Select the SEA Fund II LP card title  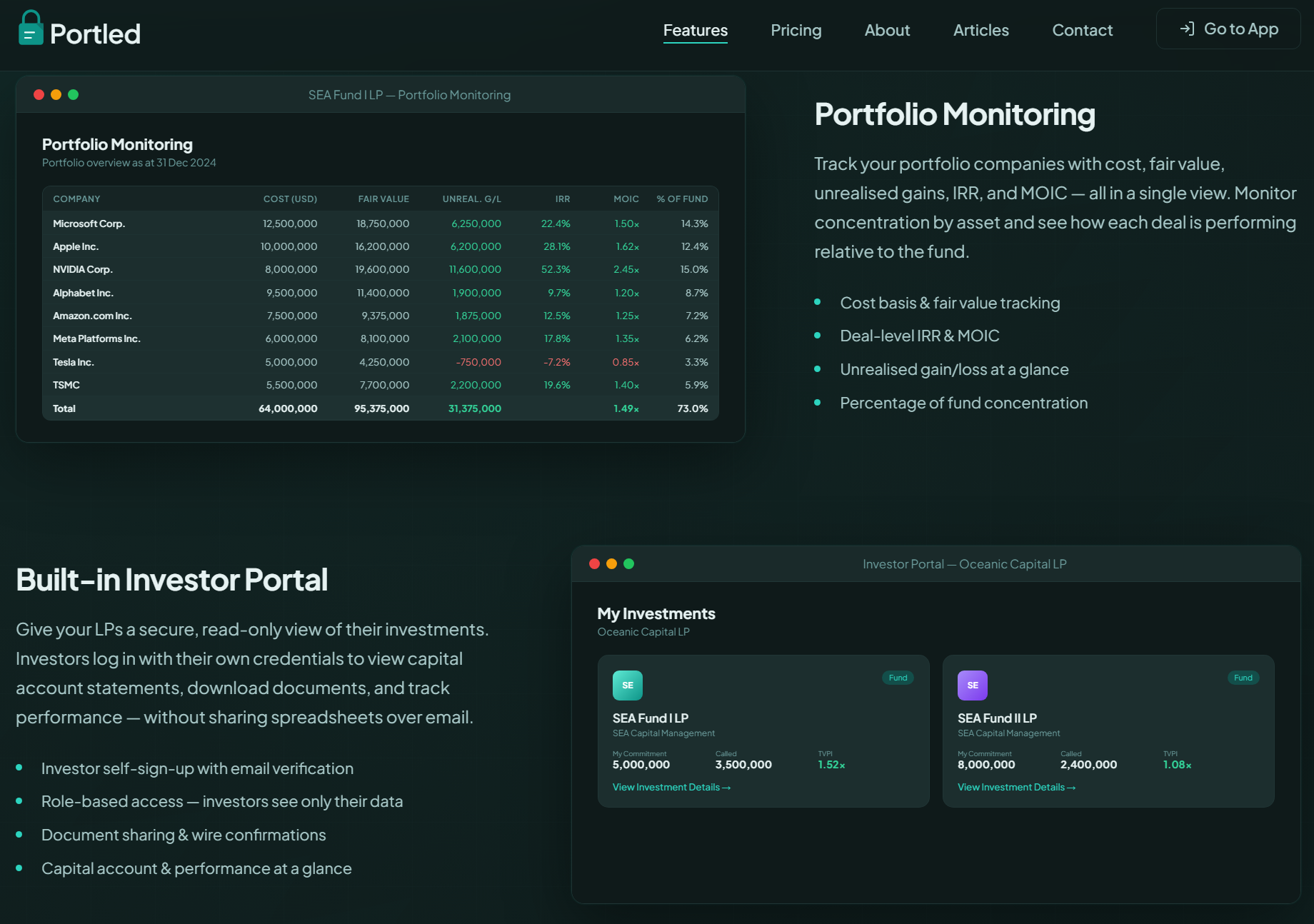[x=997, y=718]
